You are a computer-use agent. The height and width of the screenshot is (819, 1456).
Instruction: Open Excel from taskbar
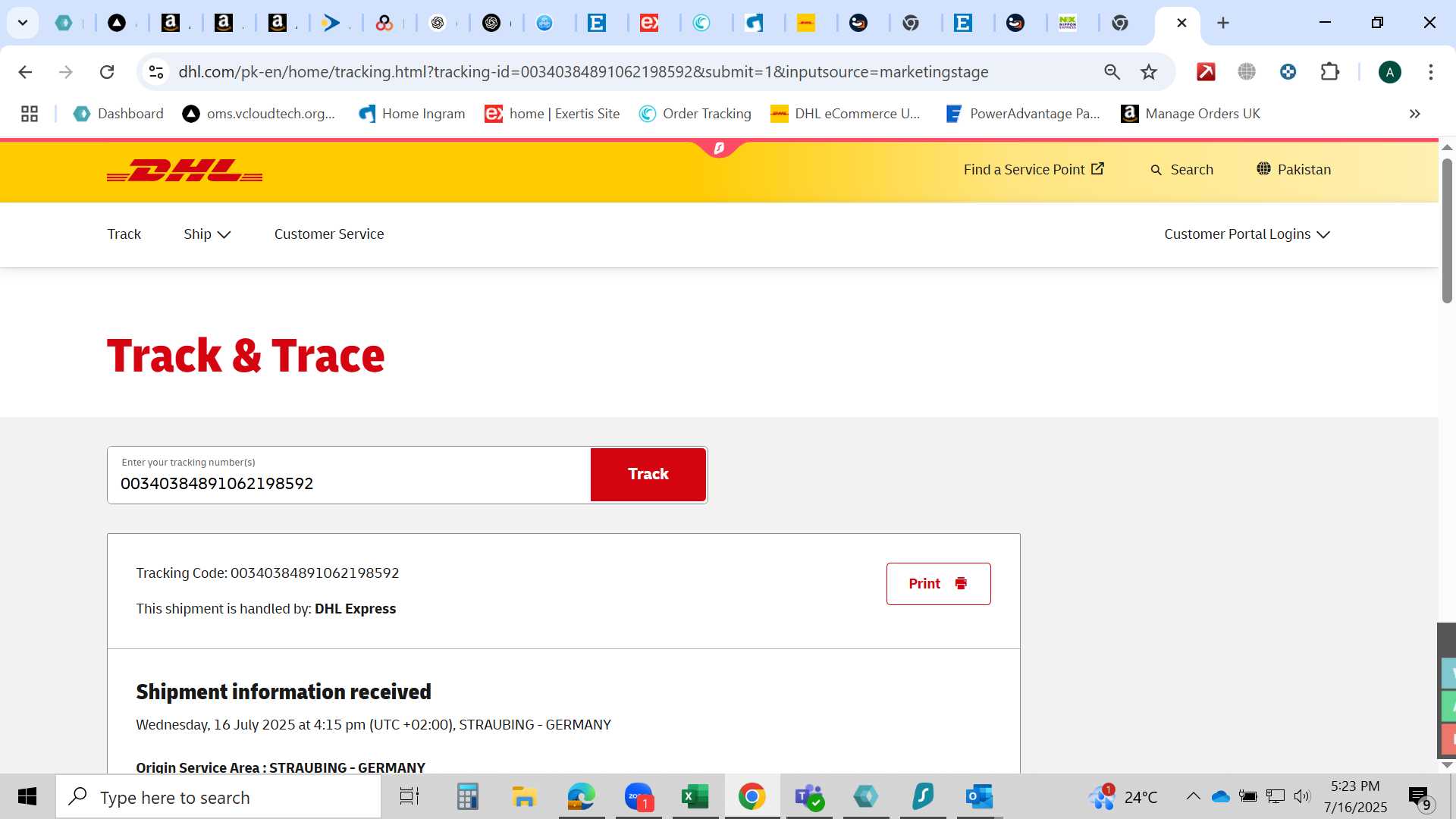point(695,797)
